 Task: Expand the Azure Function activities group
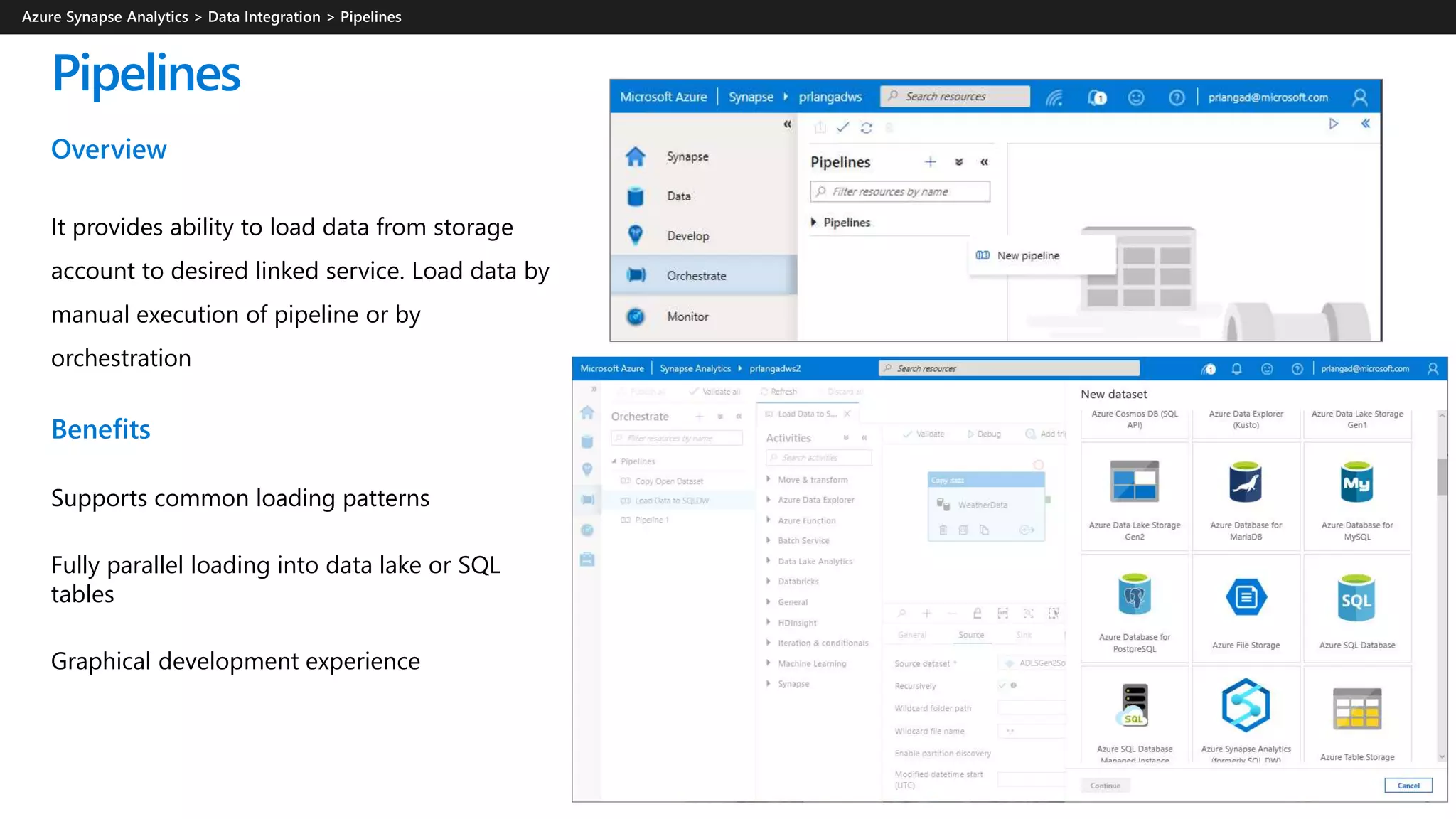pyautogui.click(x=769, y=520)
